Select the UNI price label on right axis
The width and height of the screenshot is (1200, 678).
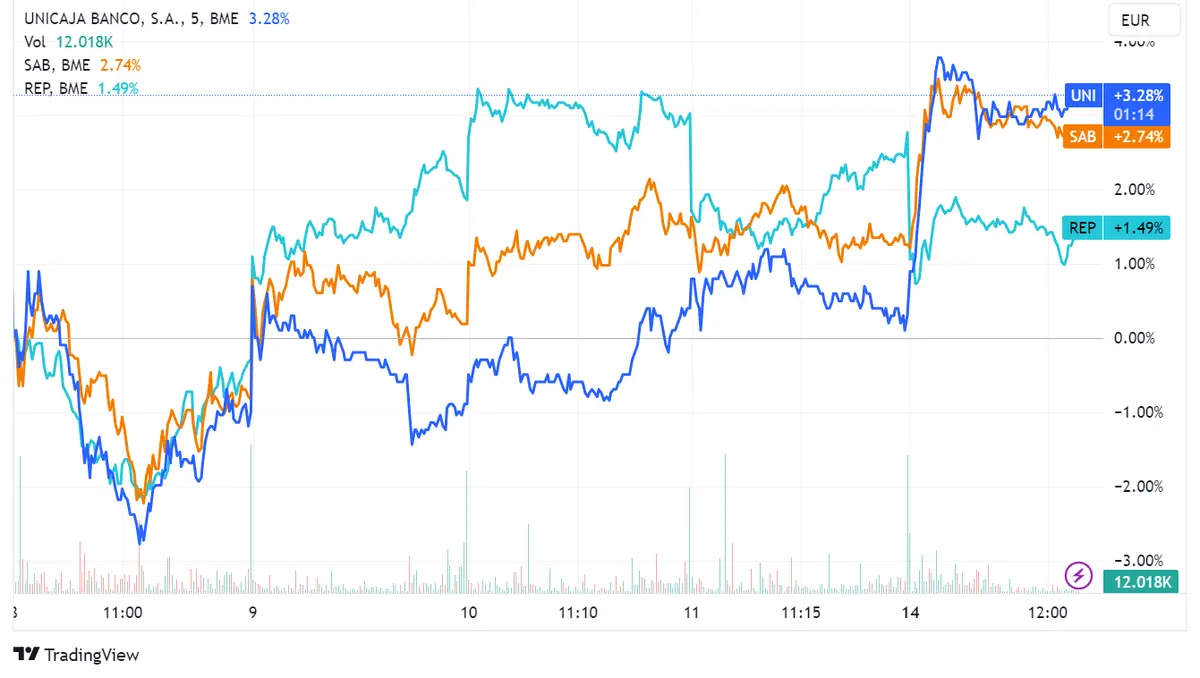point(1083,95)
